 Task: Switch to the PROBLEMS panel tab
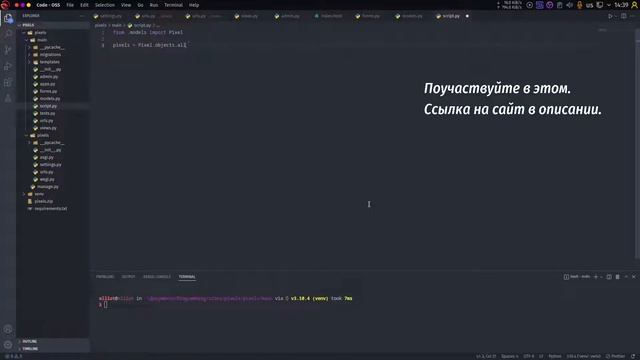point(105,277)
